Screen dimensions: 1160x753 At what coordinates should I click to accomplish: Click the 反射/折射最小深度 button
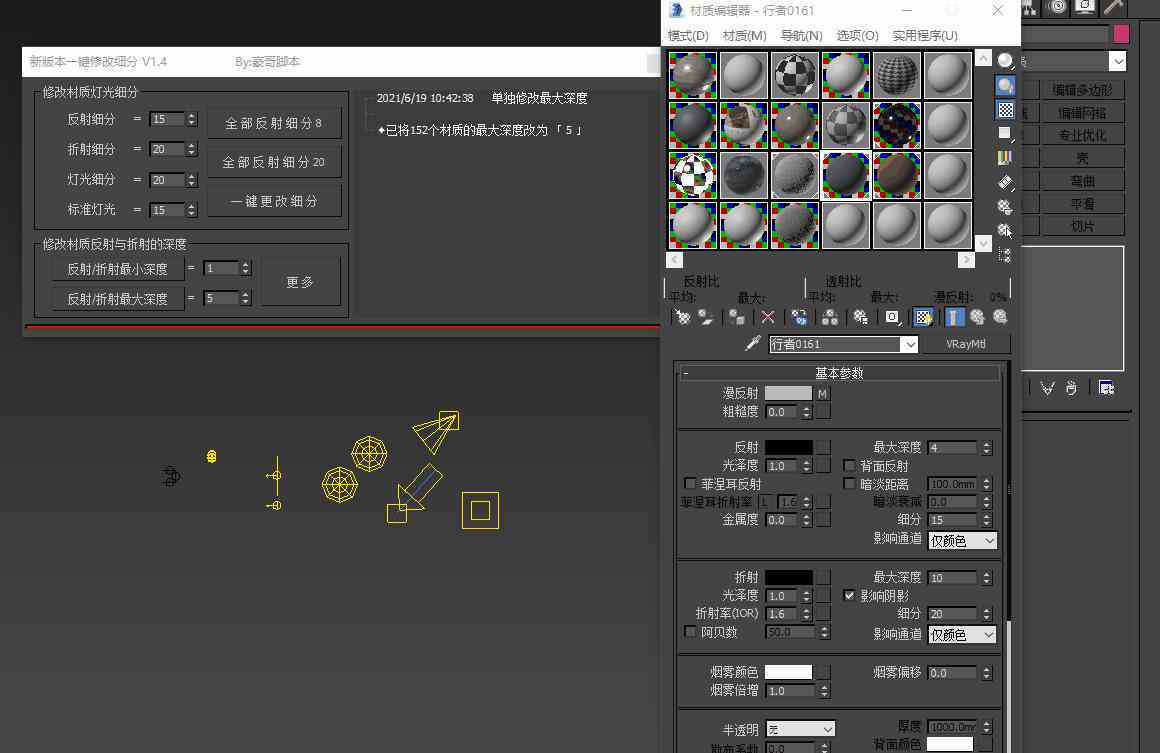click(118, 269)
